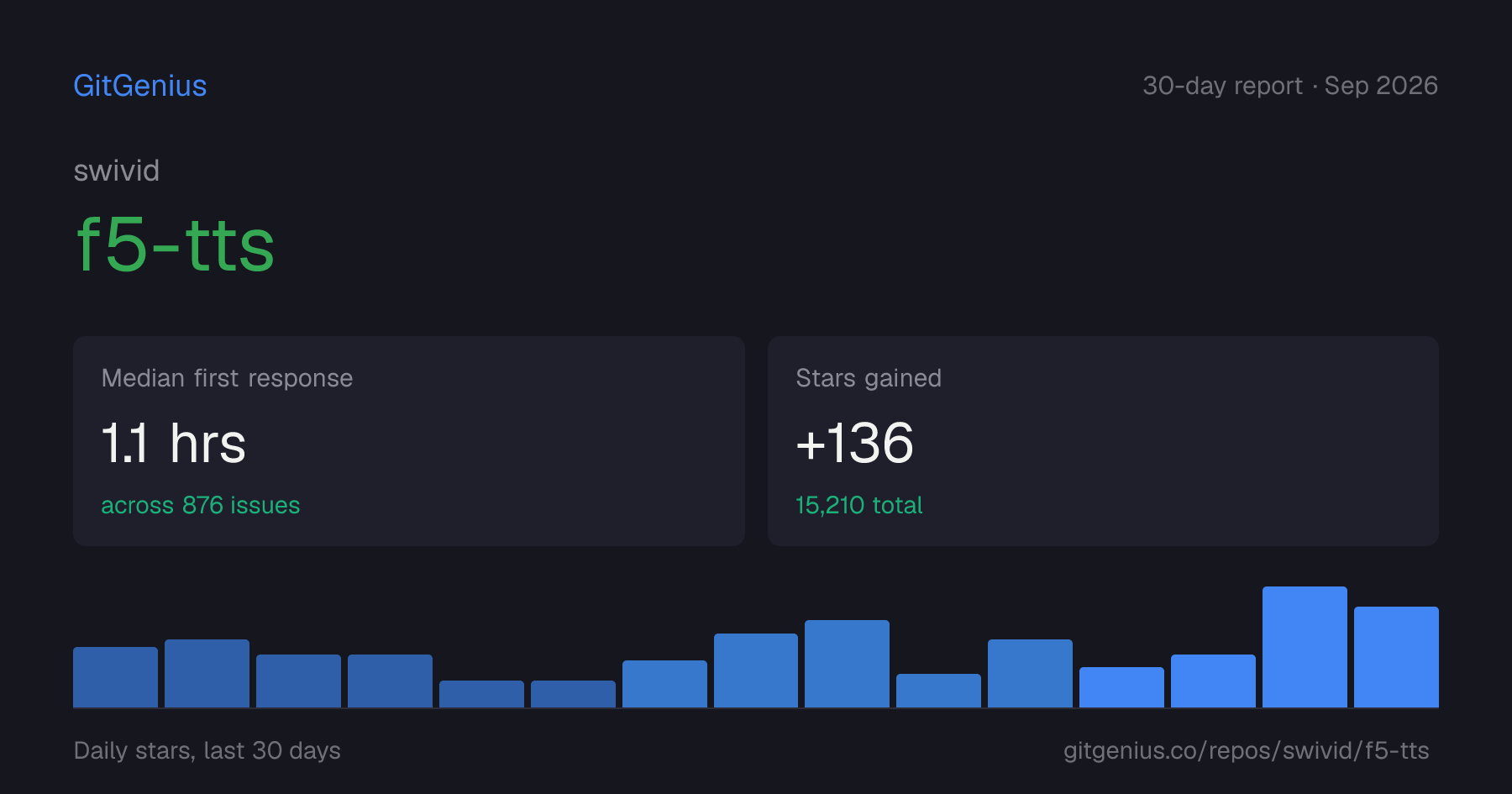Select the 30-day report Sep 2026 label
The height and width of the screenshot is (794, 1512).
pyautogui.click(x=1290, y=86)
